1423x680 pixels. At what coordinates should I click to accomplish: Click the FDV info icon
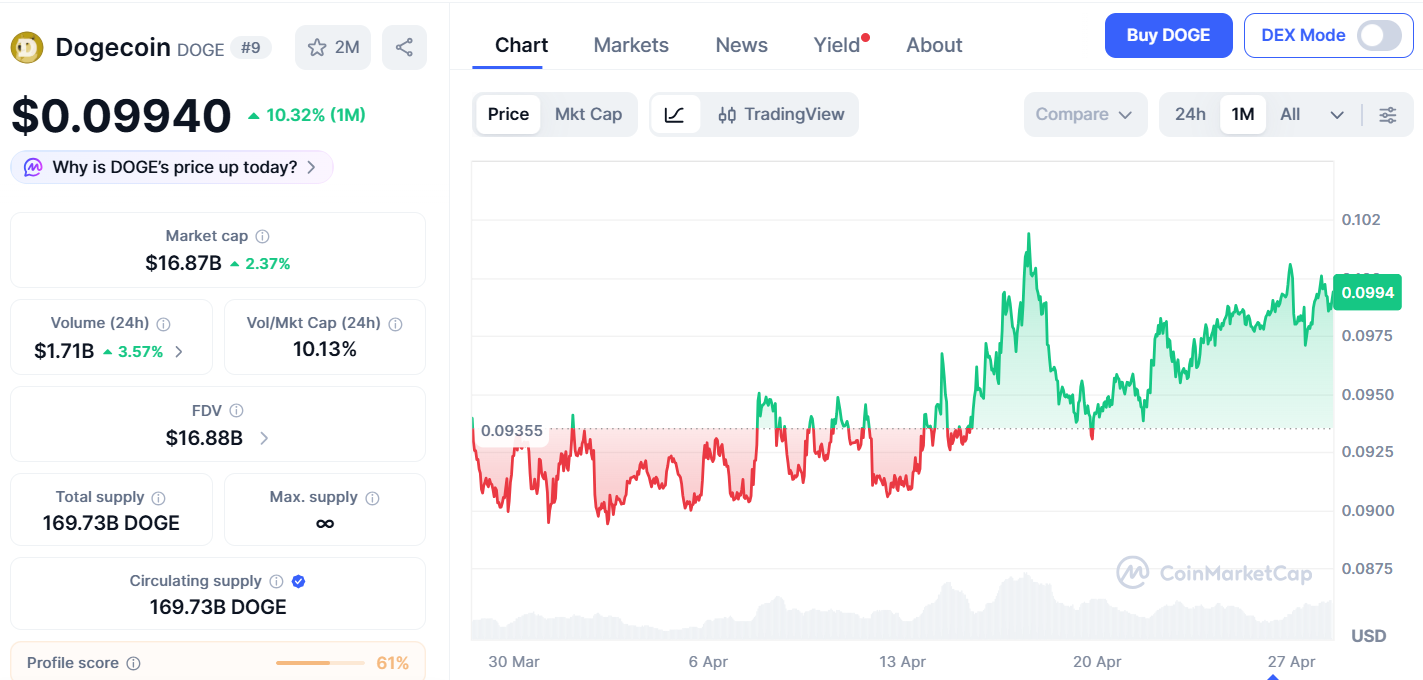coord(236,411)
